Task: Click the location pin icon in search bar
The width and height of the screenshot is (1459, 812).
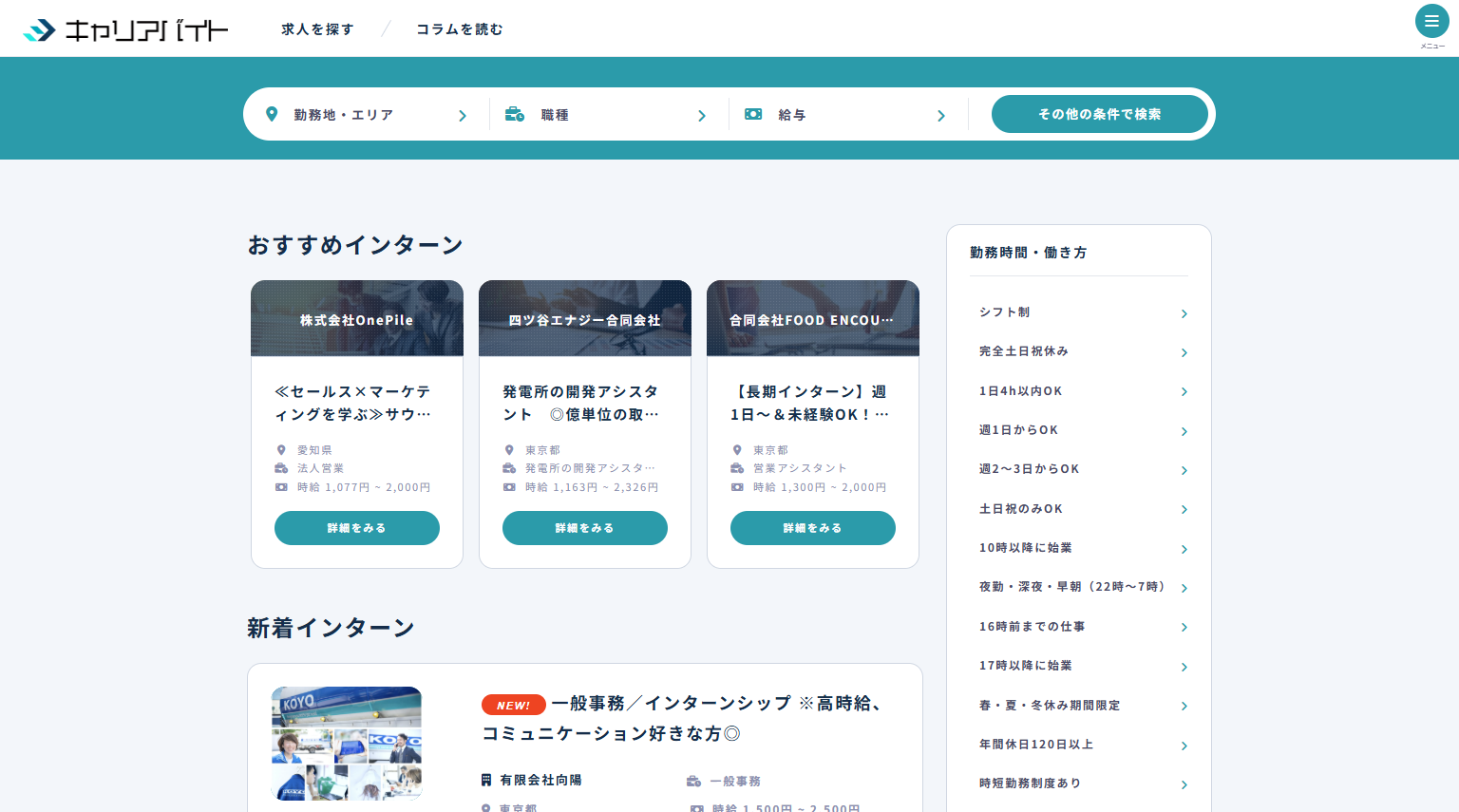Action: (x=272, y=114)
